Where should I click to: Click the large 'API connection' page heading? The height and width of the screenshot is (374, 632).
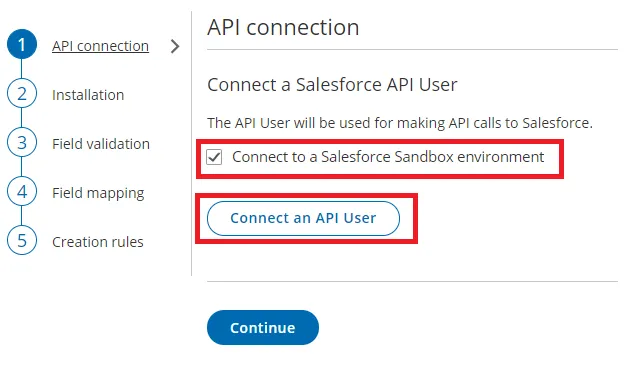click(283, 28)
